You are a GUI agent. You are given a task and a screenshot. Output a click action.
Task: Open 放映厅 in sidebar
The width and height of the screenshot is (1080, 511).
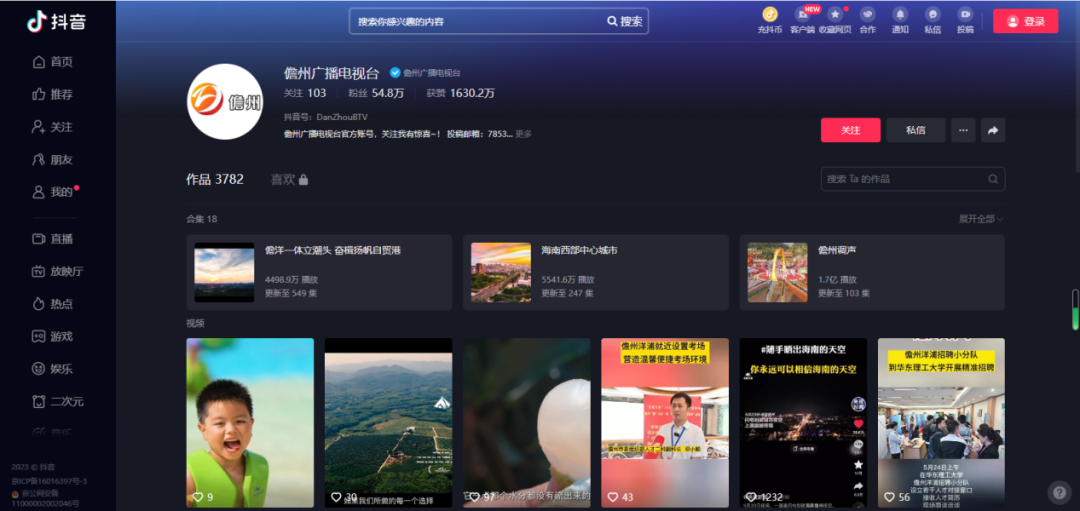click(x=59, y=271)
